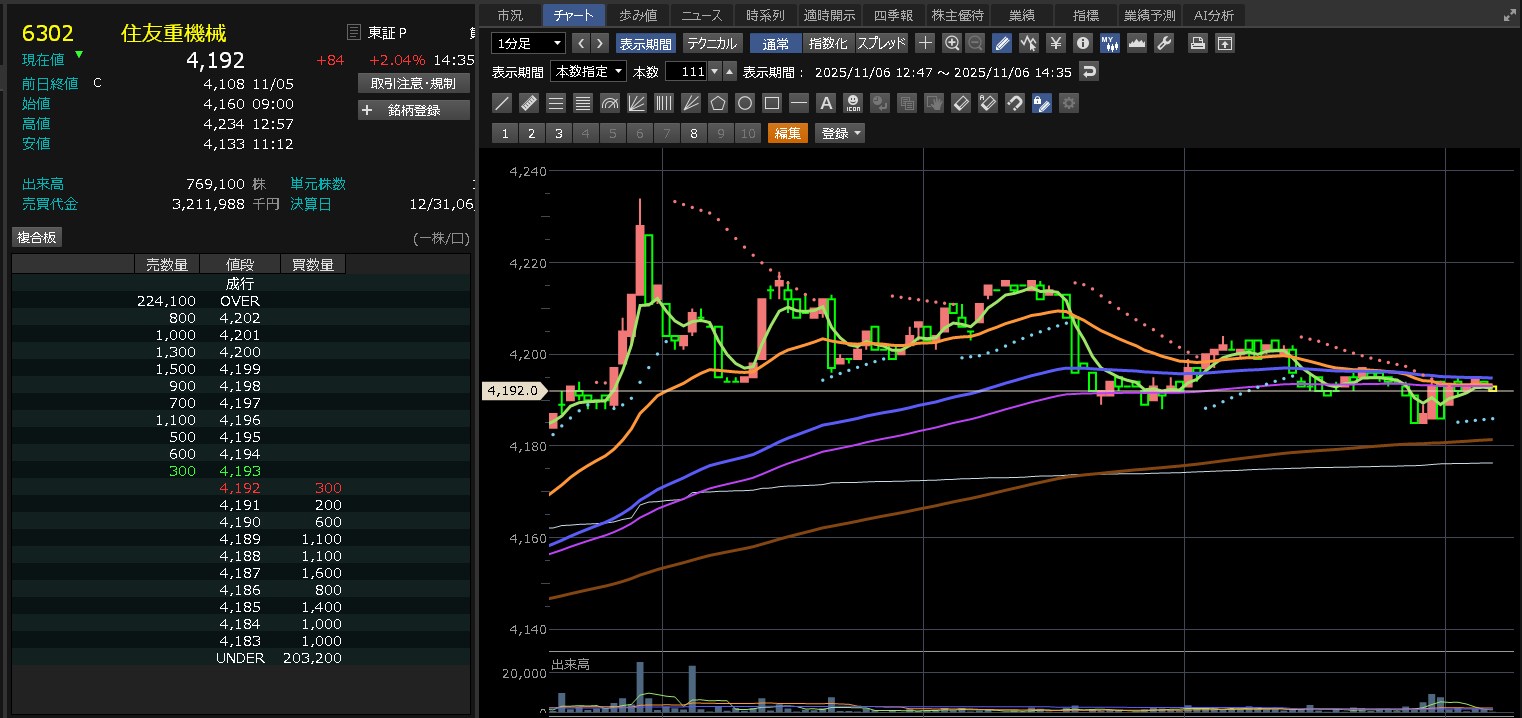Toggle 指数化 chart display mode

click(828, 43)
